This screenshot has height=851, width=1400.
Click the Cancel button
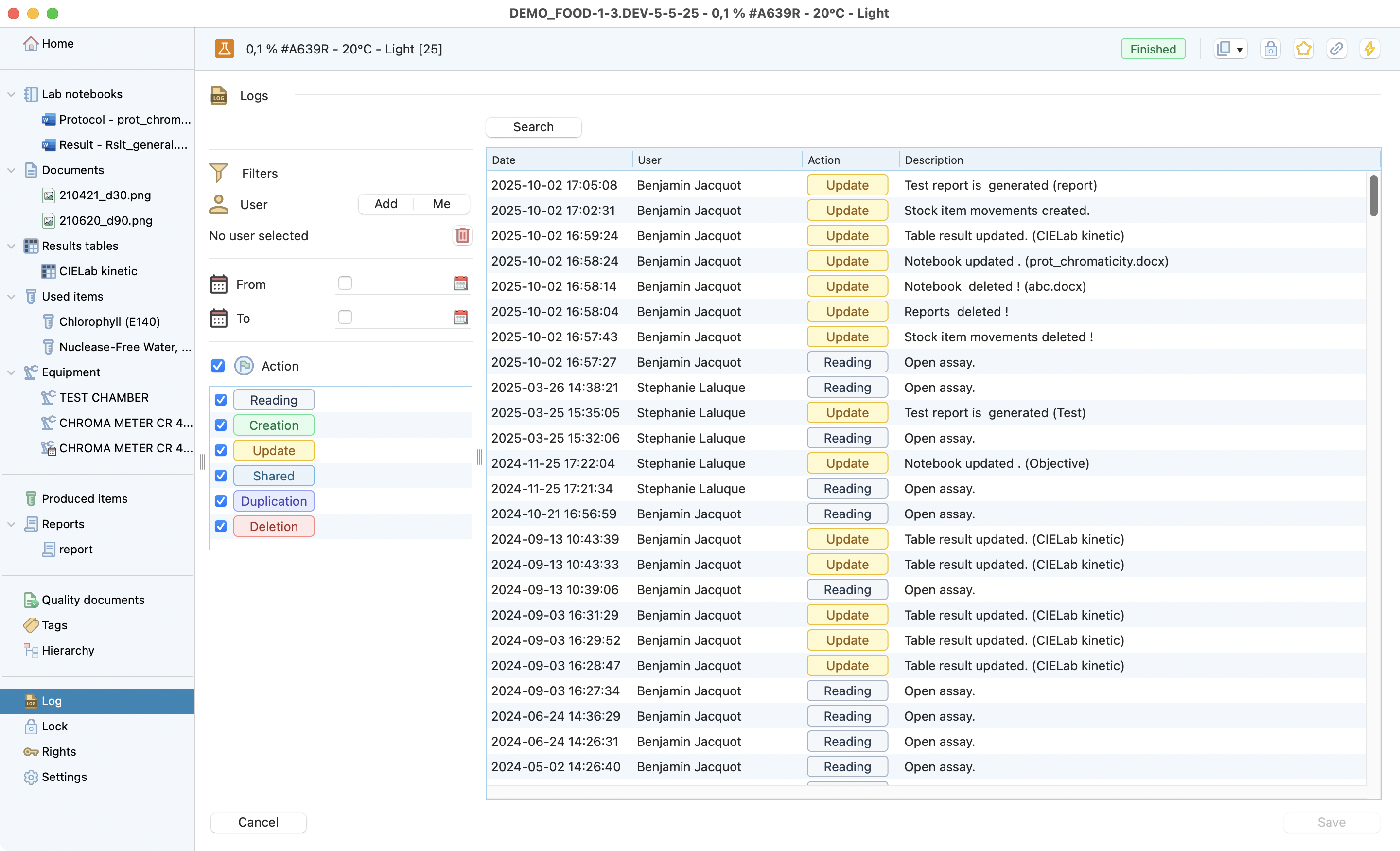click(258, 822)
